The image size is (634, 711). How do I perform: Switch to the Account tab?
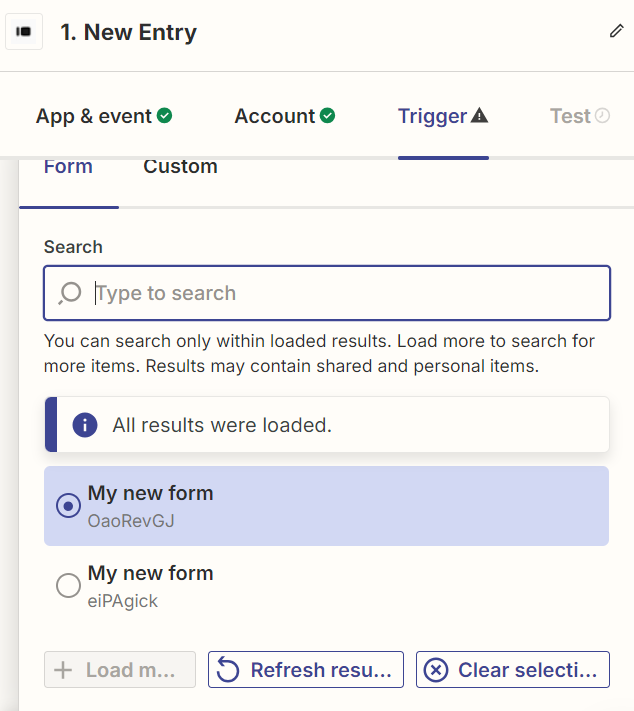coord(285,116)
